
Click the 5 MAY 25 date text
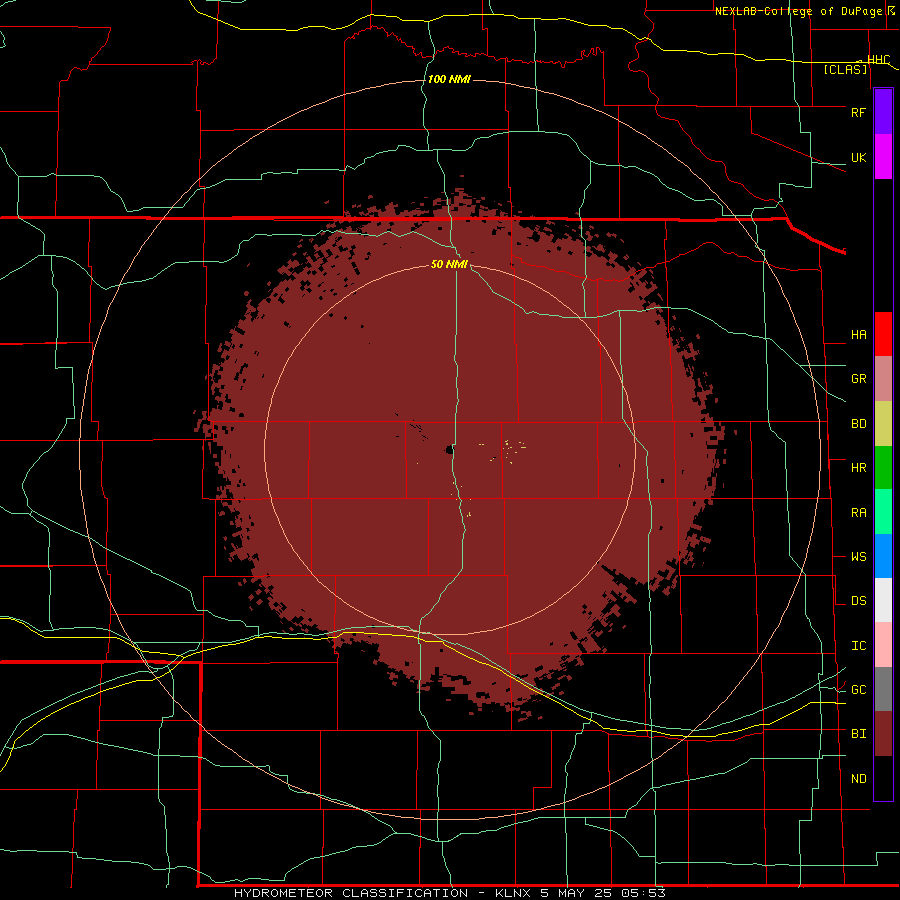576,893
